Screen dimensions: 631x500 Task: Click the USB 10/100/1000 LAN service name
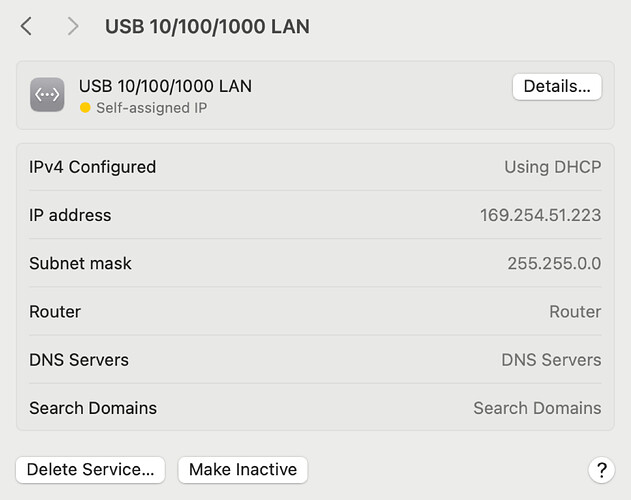pyautogui.click(x=165, y=86)
